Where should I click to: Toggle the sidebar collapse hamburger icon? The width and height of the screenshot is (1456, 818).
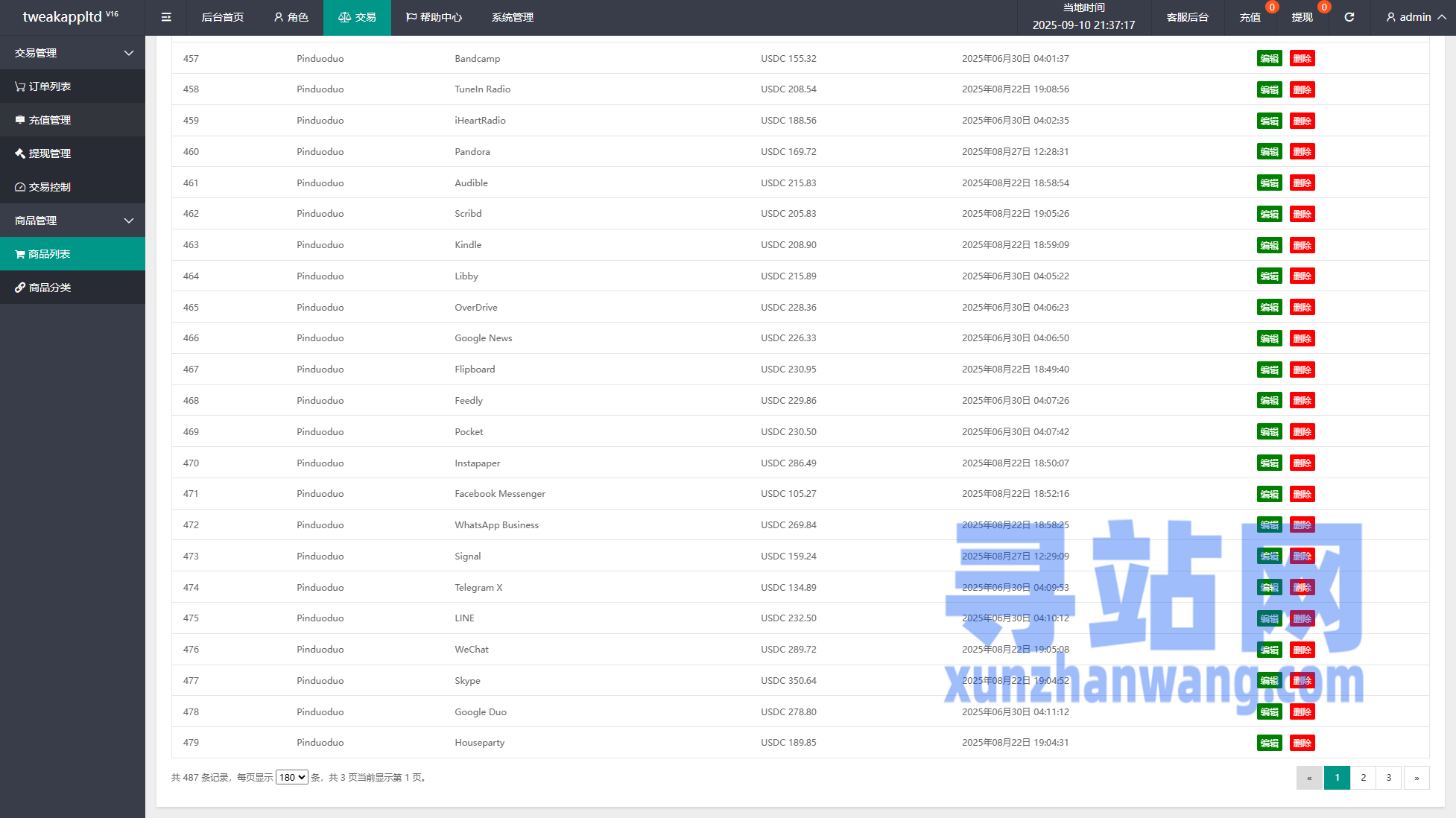166,17
